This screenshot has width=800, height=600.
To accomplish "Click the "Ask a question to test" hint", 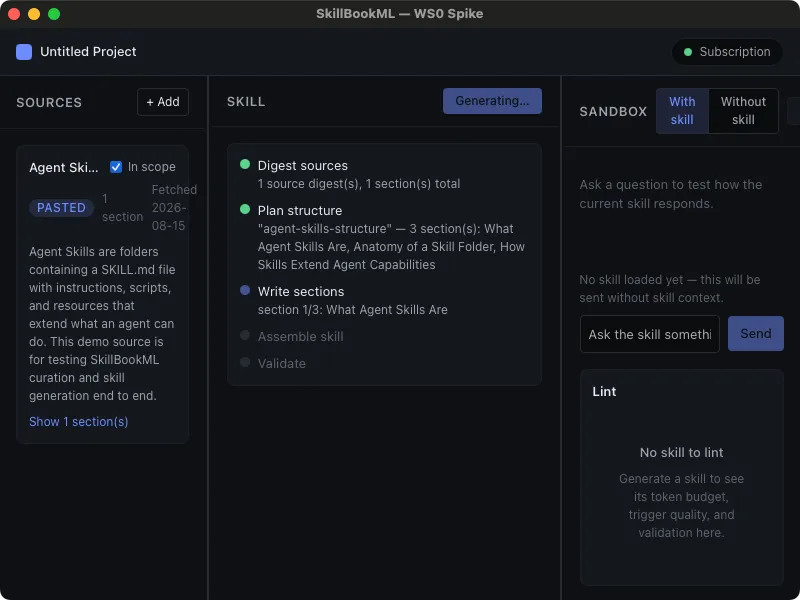I will (x=671, y=194).
